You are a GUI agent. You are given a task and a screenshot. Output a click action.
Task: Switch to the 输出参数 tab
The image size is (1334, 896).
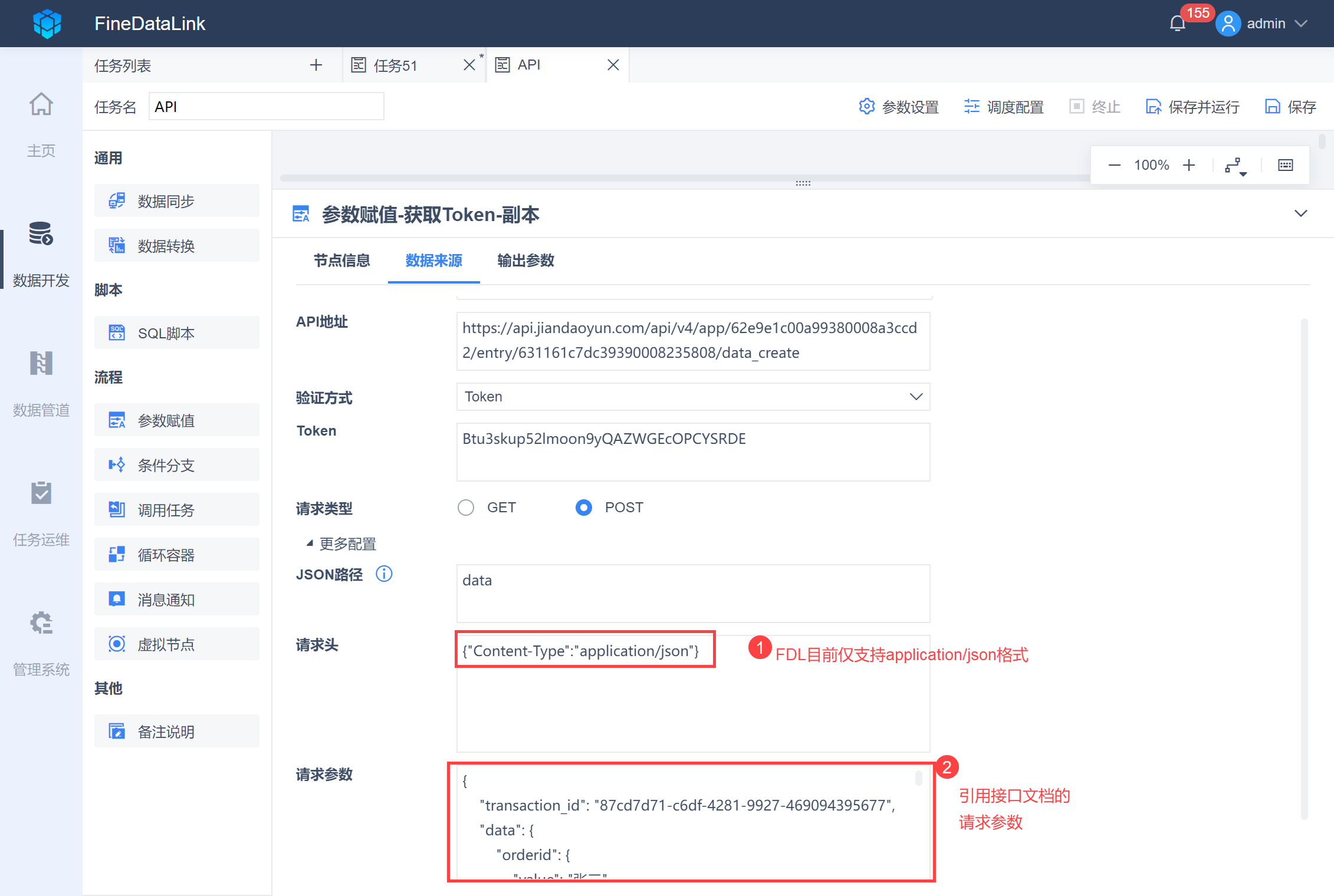click(x=525, y=261)
